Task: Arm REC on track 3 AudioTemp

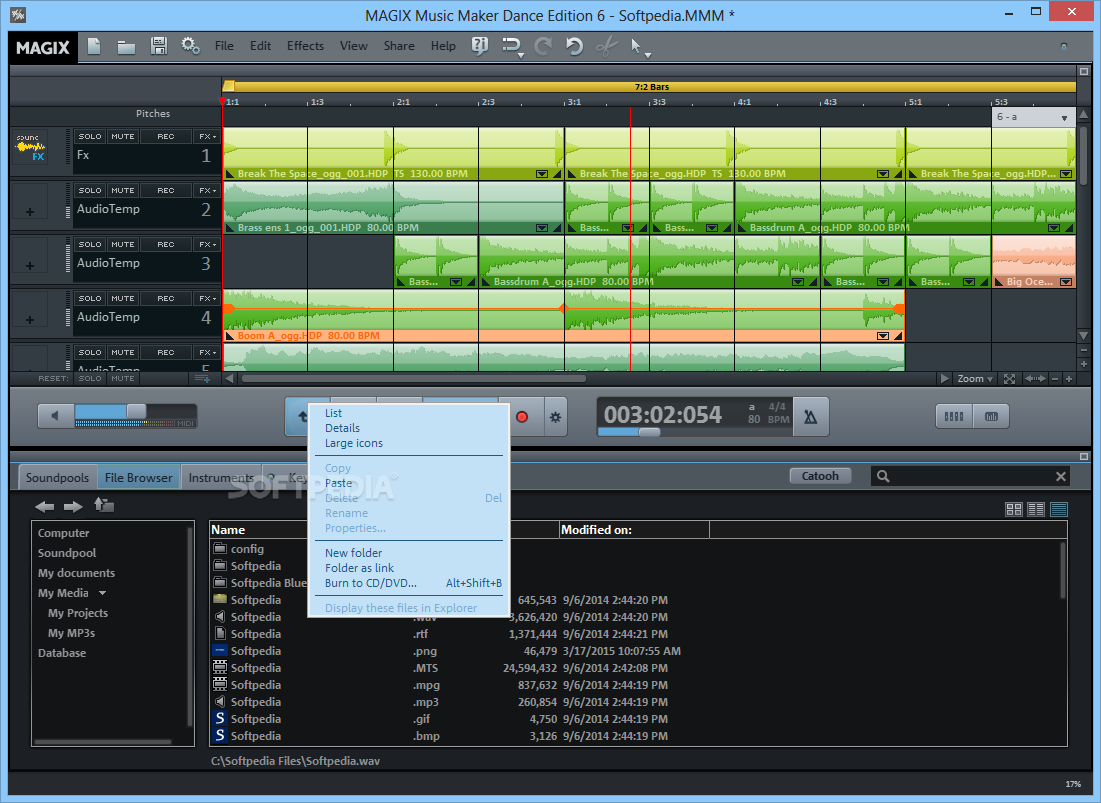Action: click(166, 244)
